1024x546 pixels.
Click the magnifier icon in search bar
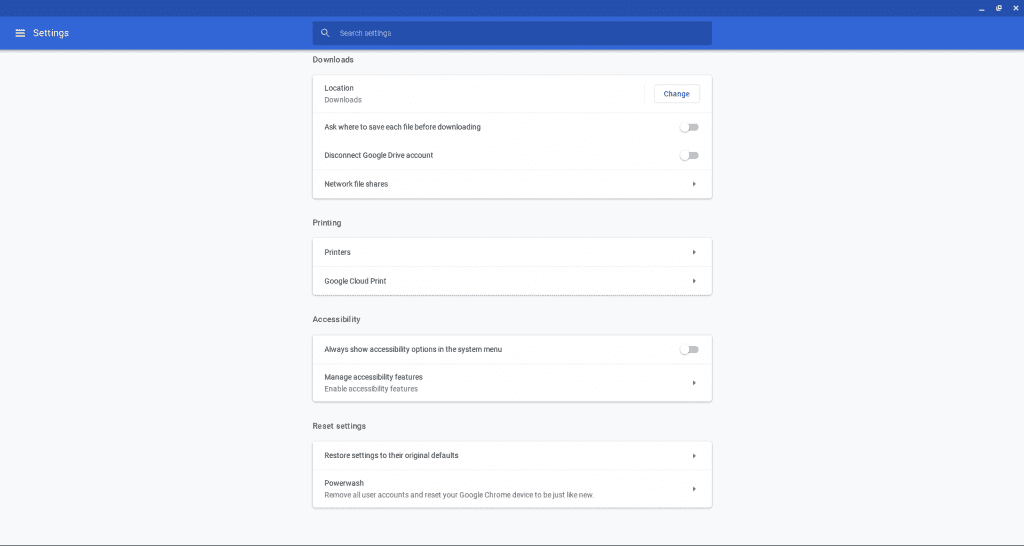click(x=325, y=33)
